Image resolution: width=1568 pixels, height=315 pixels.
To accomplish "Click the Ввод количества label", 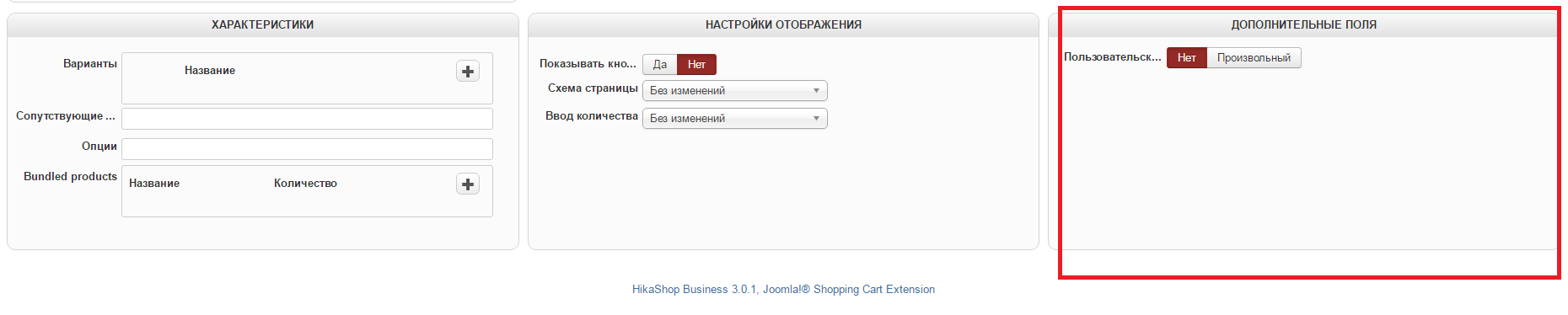I will point(592,115).
